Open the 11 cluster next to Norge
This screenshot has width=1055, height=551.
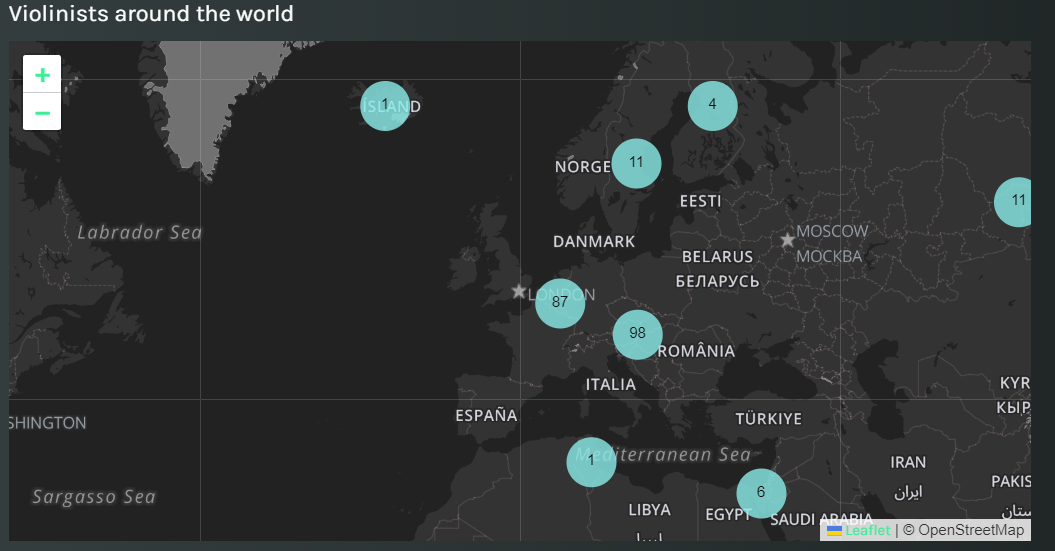pyautogui.click(x=636, y=163)
